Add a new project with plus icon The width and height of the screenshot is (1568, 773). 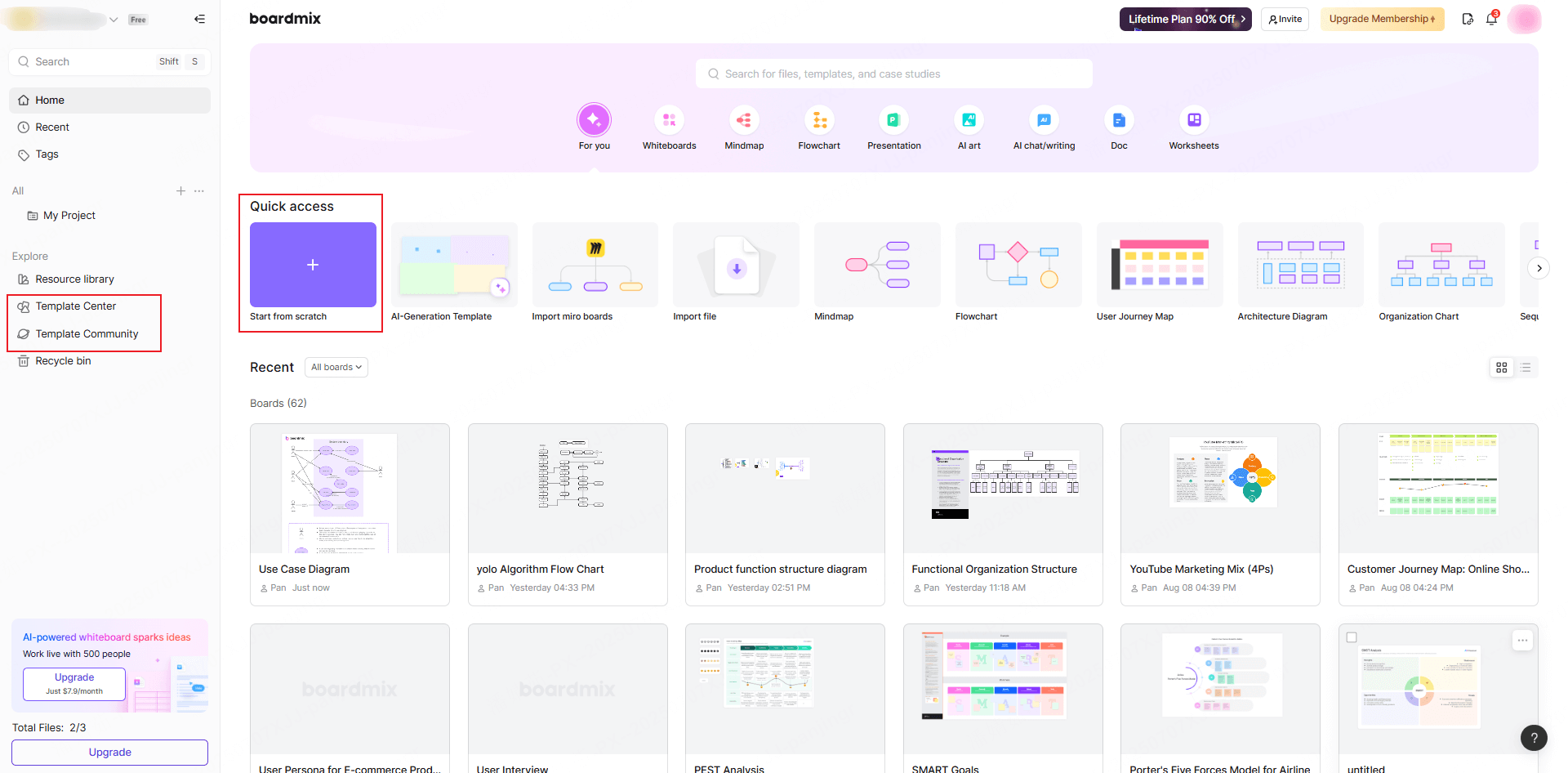coord(180,190)
